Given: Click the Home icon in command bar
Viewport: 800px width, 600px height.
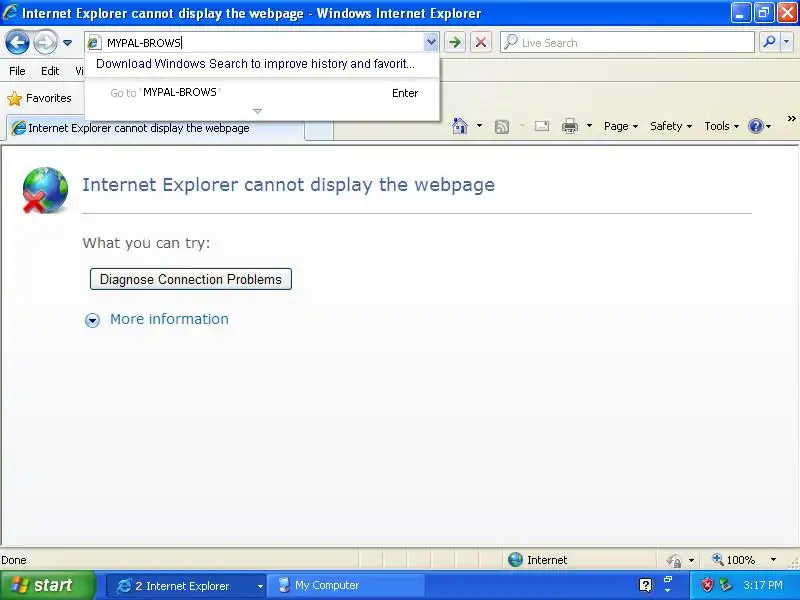Looking at the screenshot, I should click(x=460, y=126).
